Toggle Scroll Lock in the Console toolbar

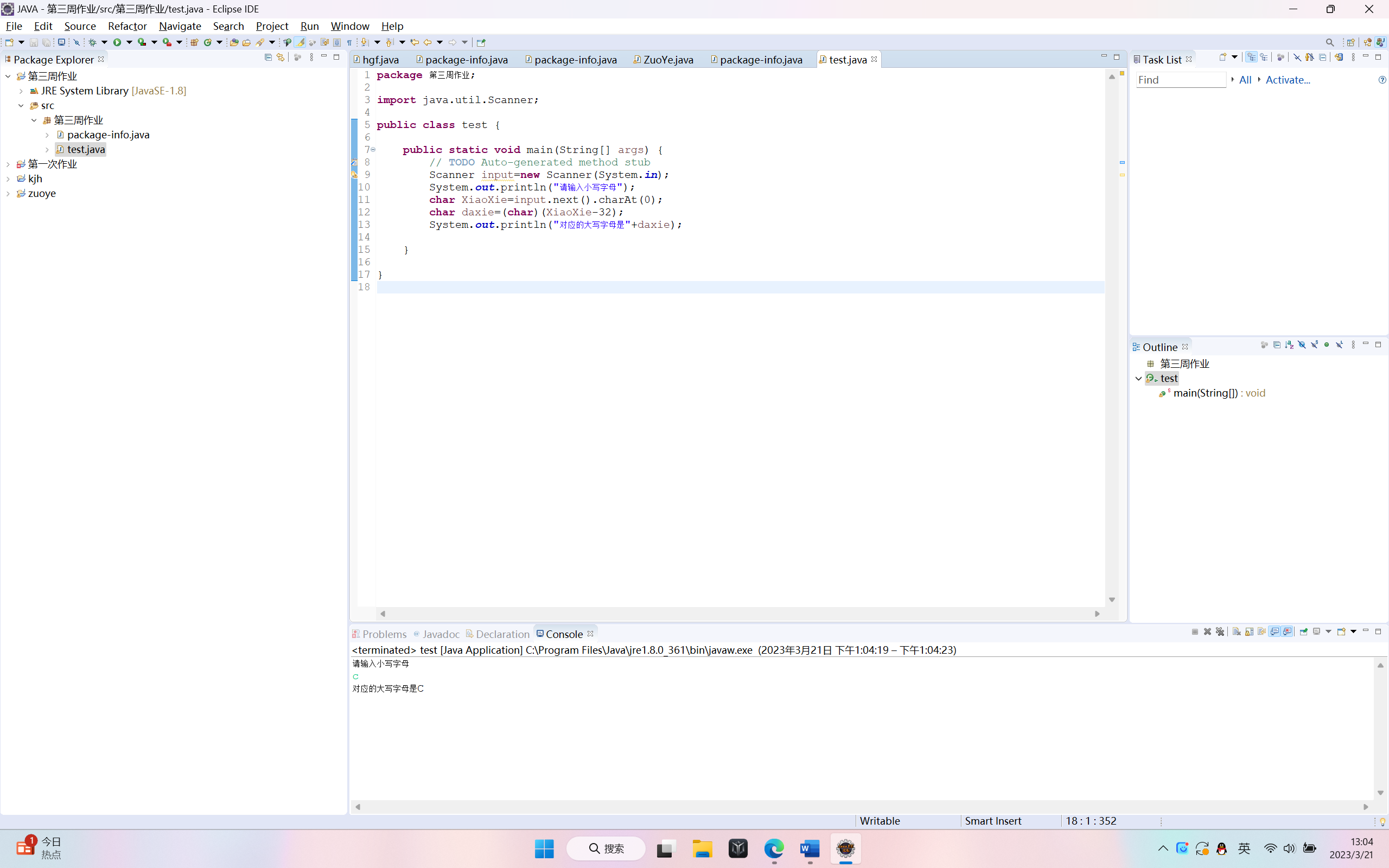tap(1249, 632)
